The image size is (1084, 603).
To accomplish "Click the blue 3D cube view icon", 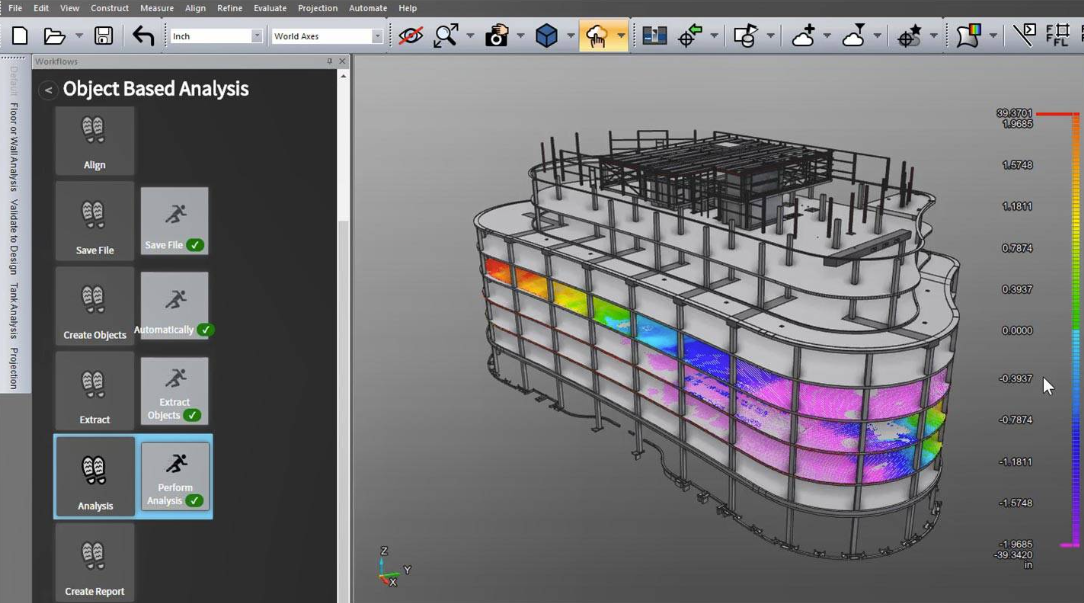I will [x=546, y=36].
